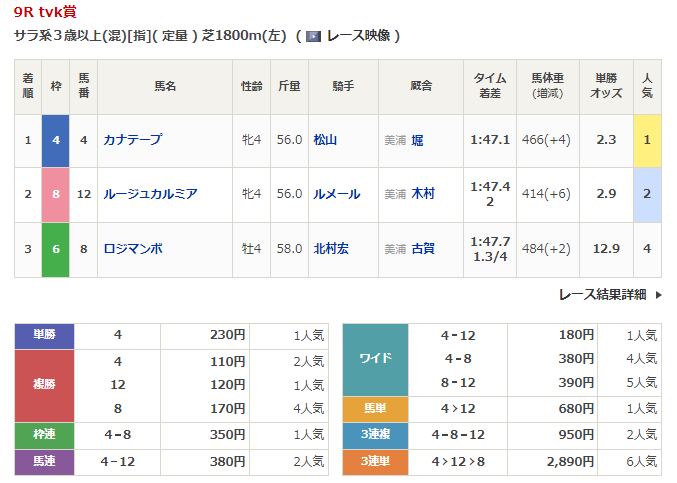Click blue frame number 4 box
This screenshot has width=677, height=483.
55,140
